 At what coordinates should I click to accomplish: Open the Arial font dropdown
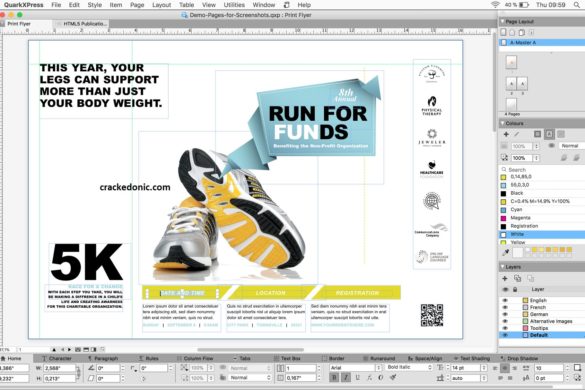point(379,368)
